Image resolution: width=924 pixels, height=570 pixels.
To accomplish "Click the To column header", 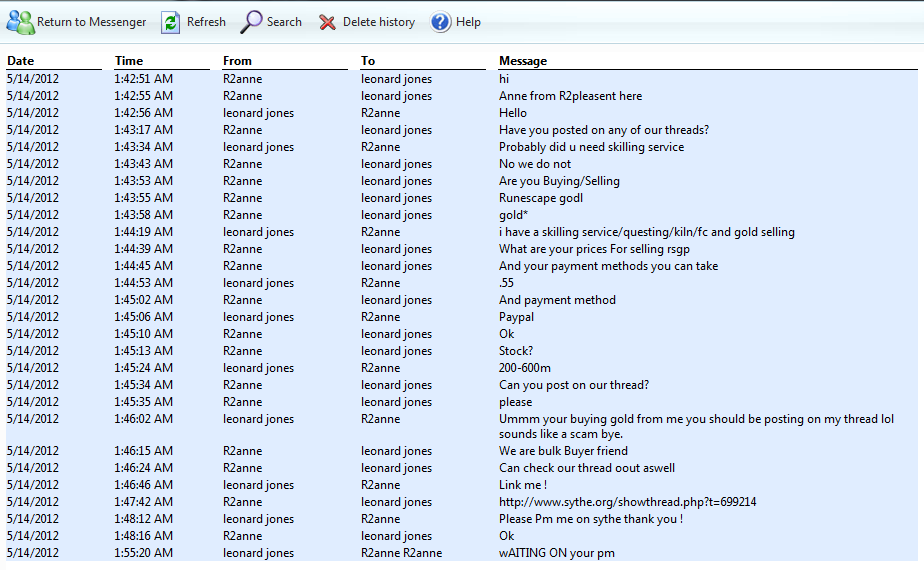I will [368, 61].
